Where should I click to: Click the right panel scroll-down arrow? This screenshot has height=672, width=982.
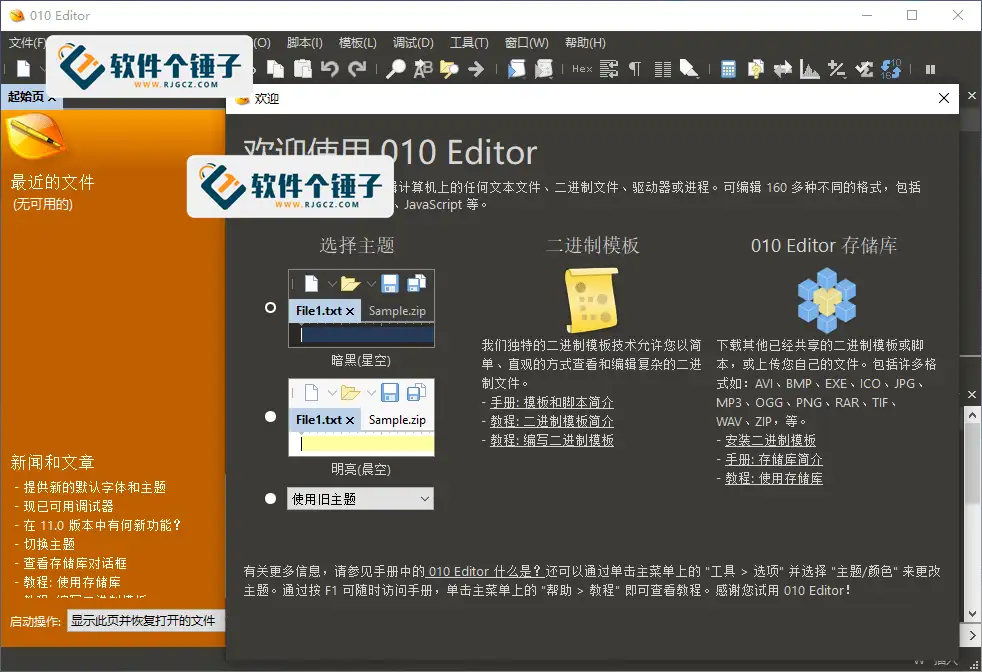tap(972, 614)
